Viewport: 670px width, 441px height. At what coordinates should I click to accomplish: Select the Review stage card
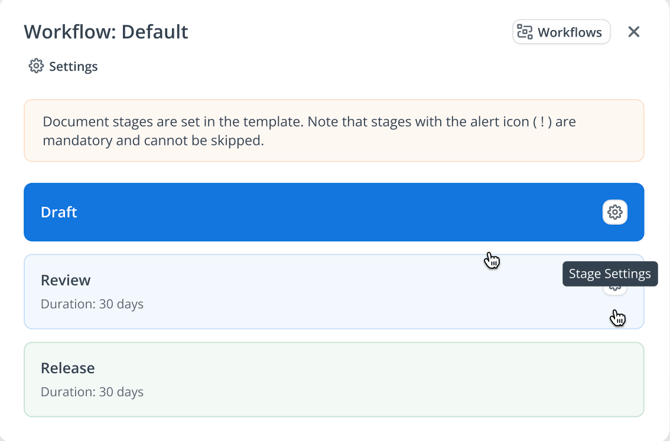point(300,292)
